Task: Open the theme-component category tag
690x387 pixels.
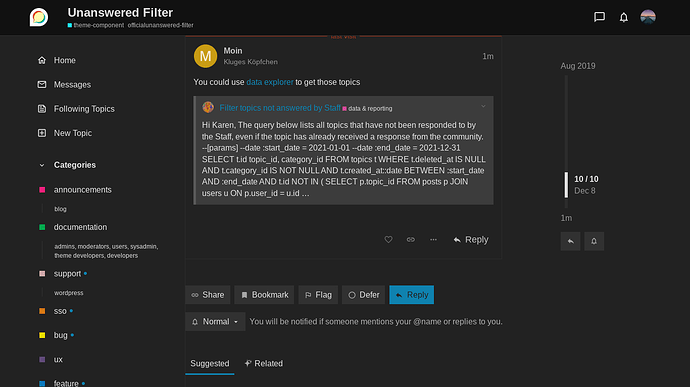Action: click(96, 26)
